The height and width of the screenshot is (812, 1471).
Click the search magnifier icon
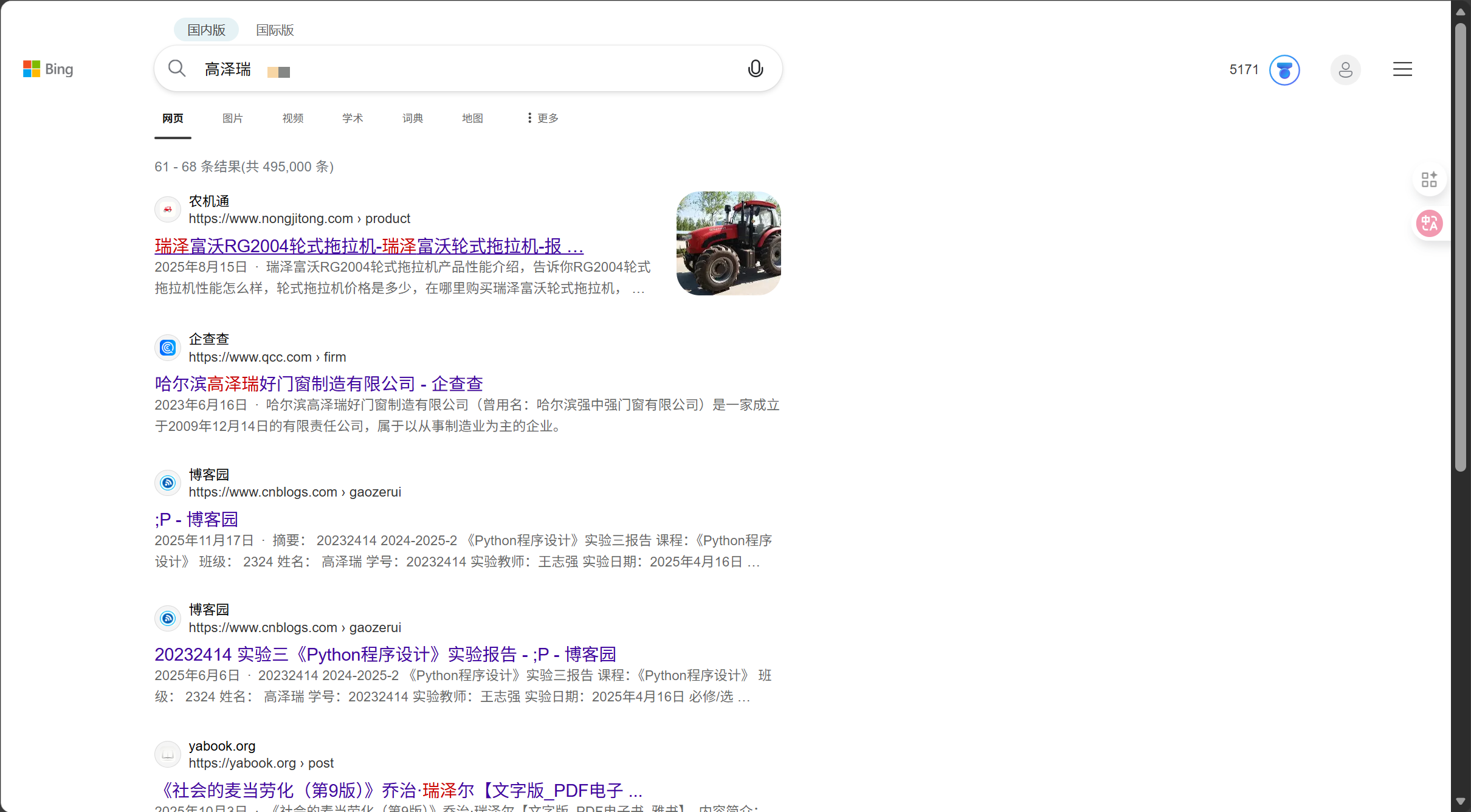[x=176, y=68]
